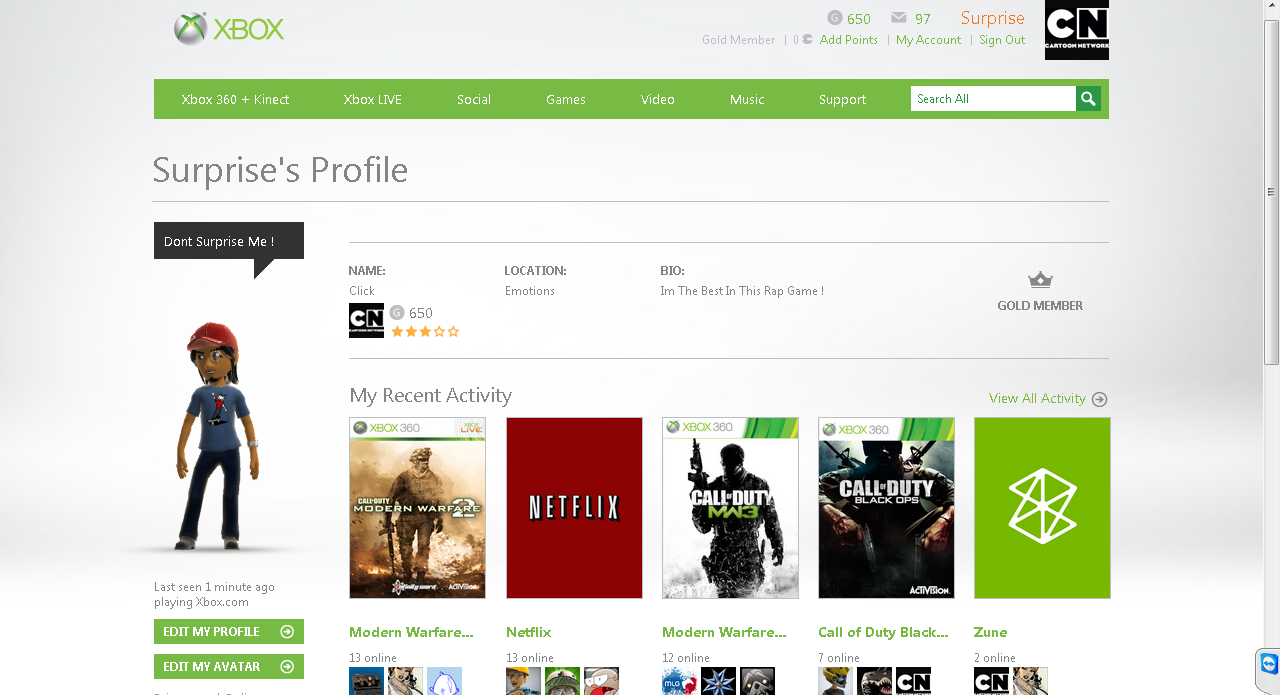The image size is (1280, 695).
Task: Click the TeamViewer icon in the bottom-right corner
Action: pyautogui.click(x=1269, y=664)
